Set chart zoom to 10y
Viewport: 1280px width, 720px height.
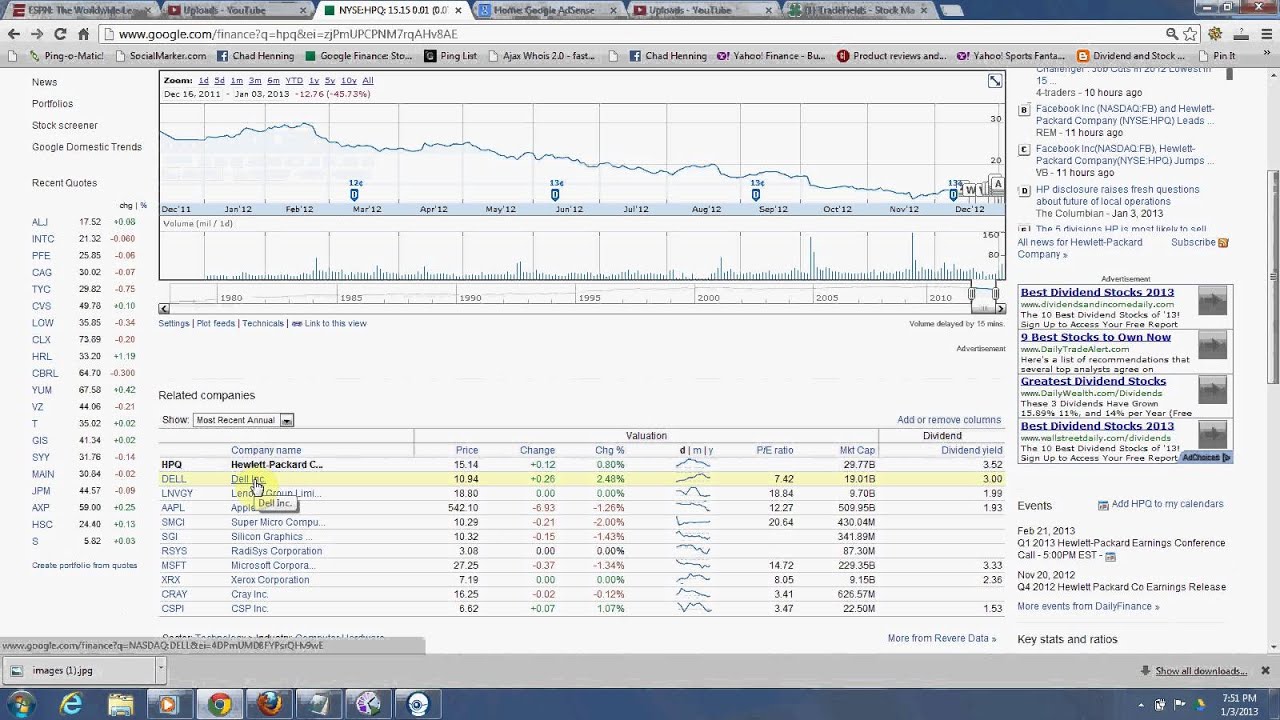click(x=348, y=80)
